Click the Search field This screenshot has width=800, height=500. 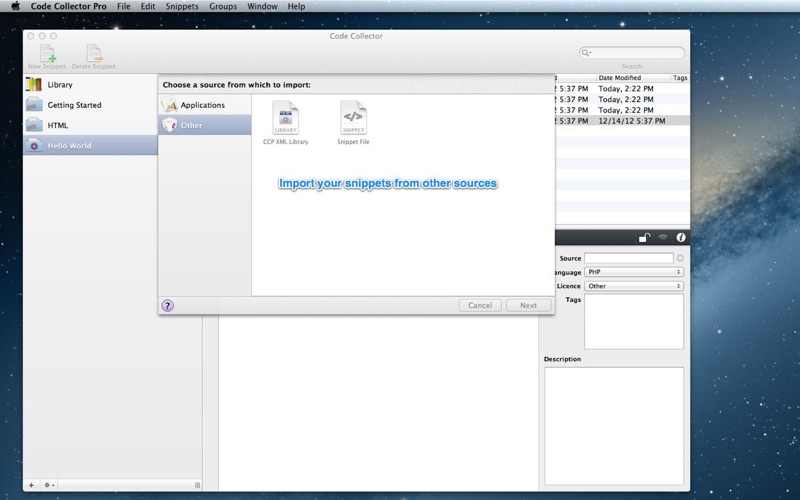pos(632,53)
